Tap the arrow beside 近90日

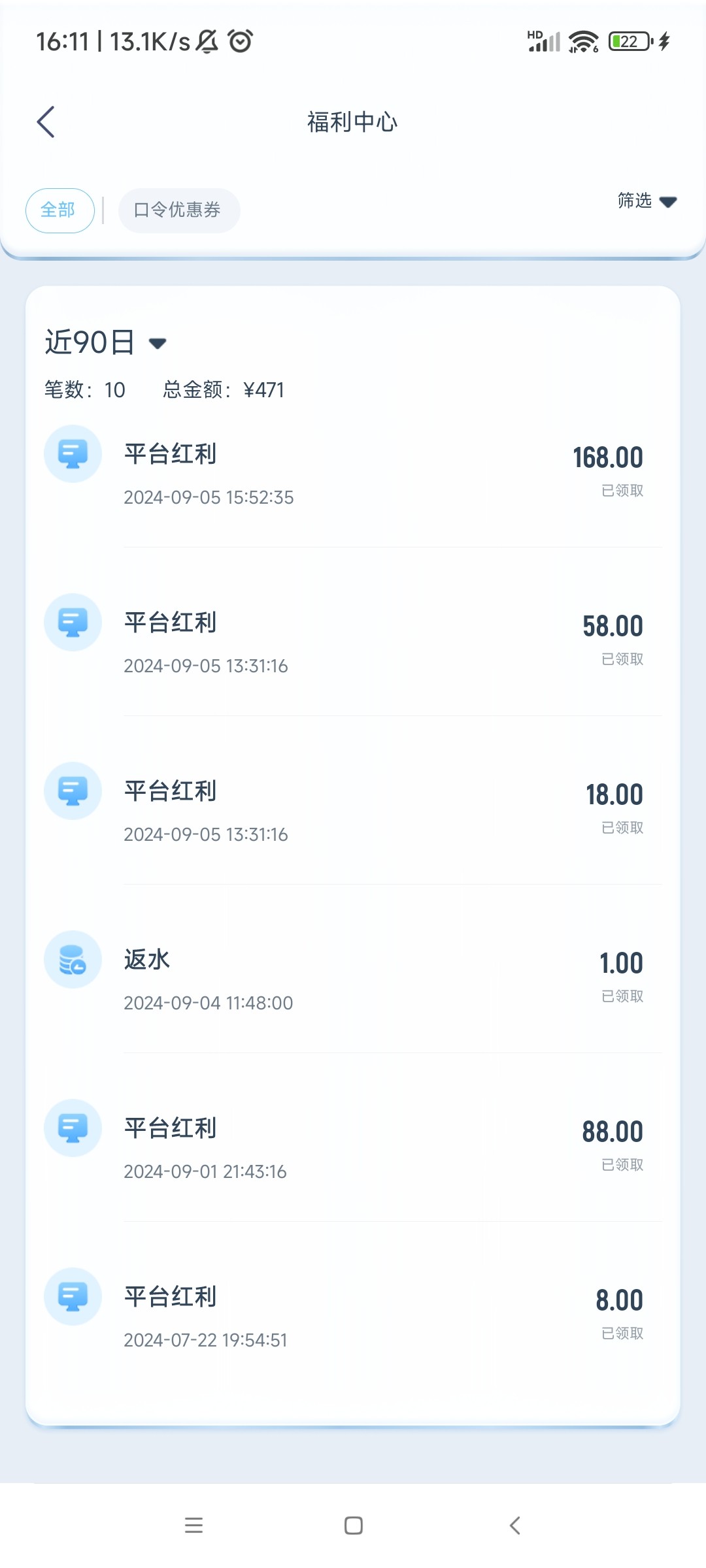coord(158,344)
